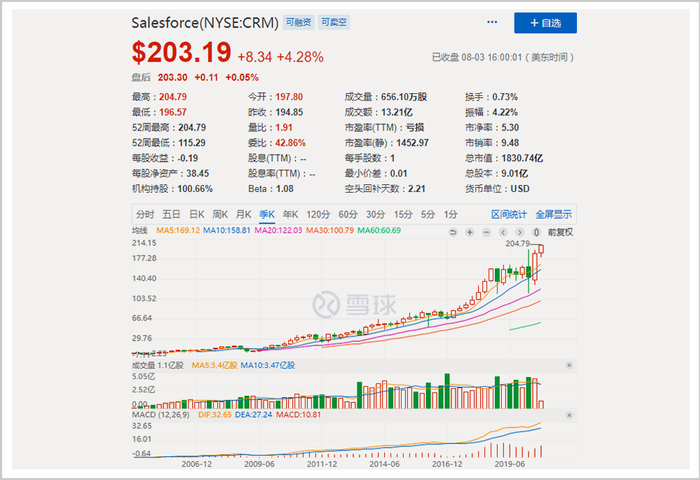The width and height of the screenshot is (700, 480).
Task: Click the latest quarterly candlestick on chart
Action: coord(542,250)
